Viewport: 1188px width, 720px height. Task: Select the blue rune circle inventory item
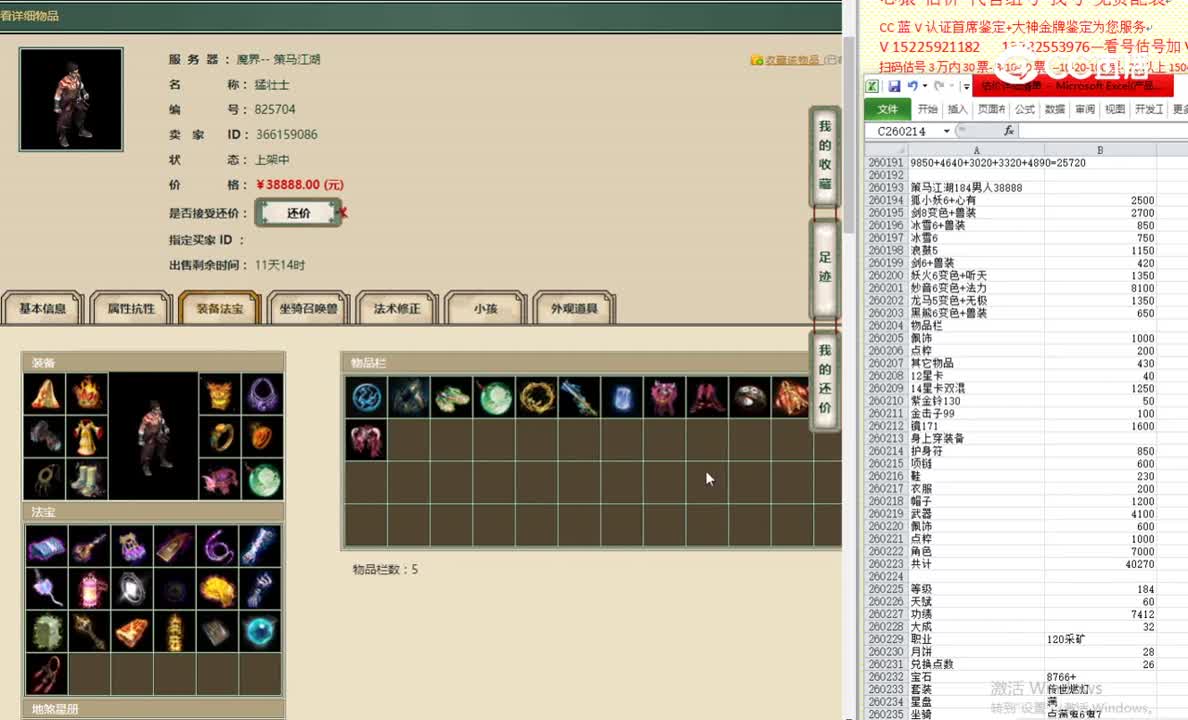coord(366,397)
